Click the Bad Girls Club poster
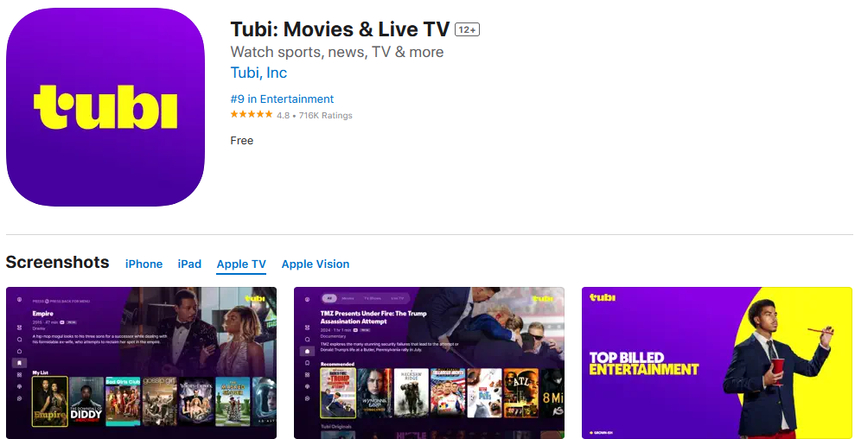The height and width of the screenshot is (439, 855). pos(123,401)
